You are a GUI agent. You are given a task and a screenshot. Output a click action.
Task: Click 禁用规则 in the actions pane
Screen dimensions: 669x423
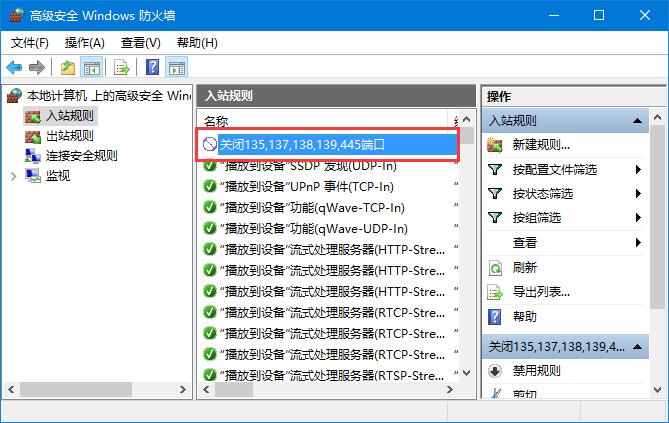(x=536, y=370)
